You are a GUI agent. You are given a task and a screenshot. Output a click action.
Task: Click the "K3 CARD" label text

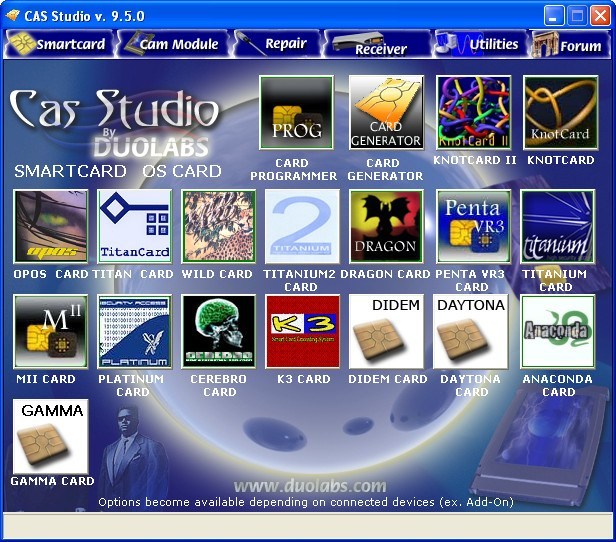click(x=304, y=379)
